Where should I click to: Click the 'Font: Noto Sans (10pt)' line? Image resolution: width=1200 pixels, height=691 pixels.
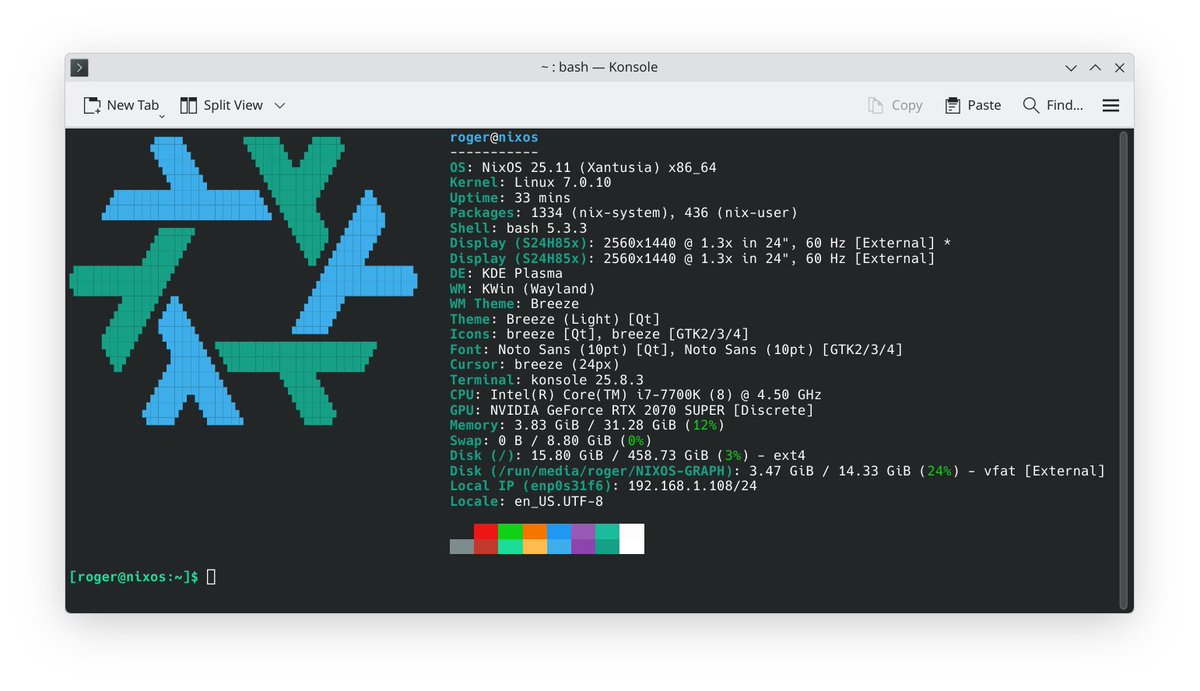(x=676, y=349)
